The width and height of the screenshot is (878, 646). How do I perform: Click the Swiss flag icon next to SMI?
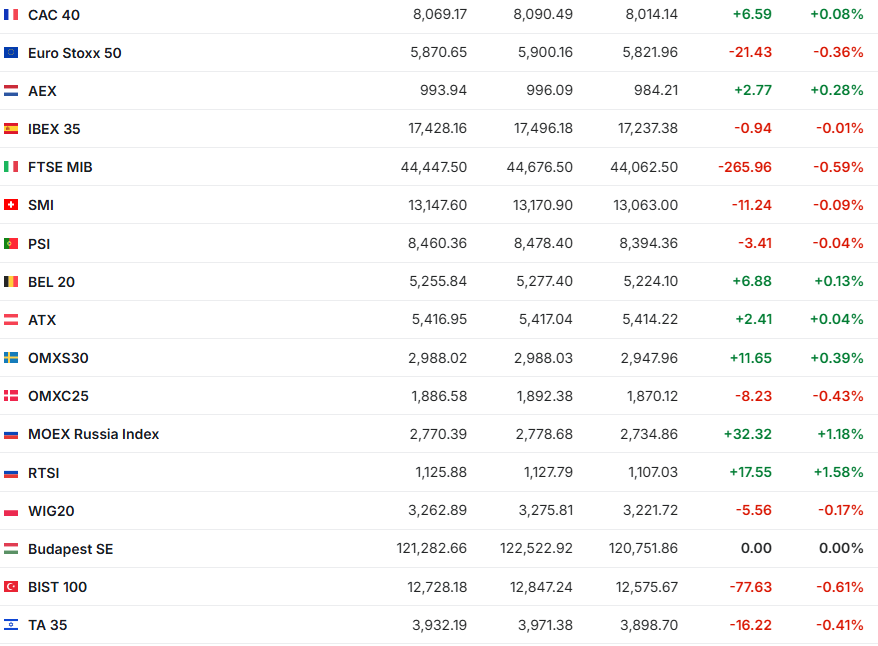11,205
